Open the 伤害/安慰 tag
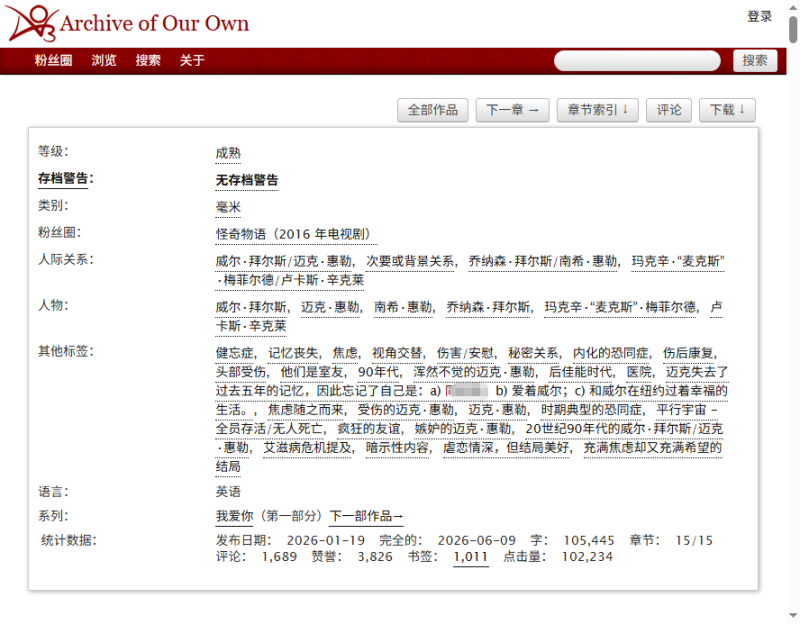This screenshot has width=800, height=624. tap(465, 353)
